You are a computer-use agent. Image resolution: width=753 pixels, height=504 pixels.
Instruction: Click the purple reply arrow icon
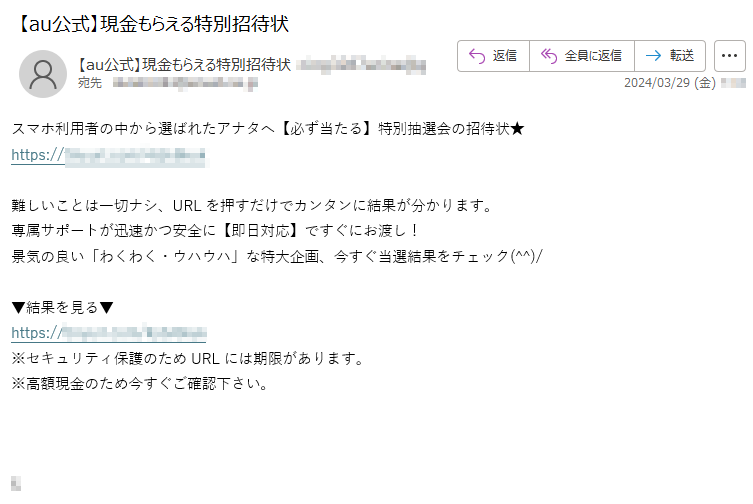[x=477, y=56]
